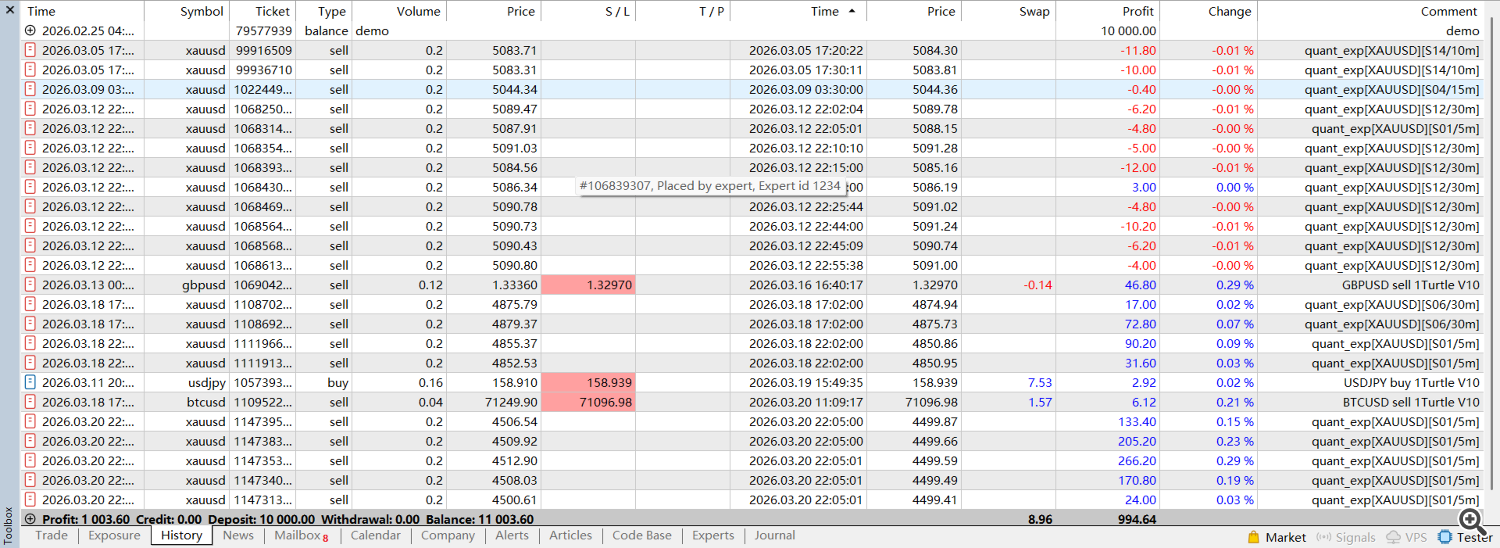Select the usdjpy buy order row icon
Image resolution: width=1500 pixels, height=548 pixels.
pyautogui.click(x=30, y=382)
